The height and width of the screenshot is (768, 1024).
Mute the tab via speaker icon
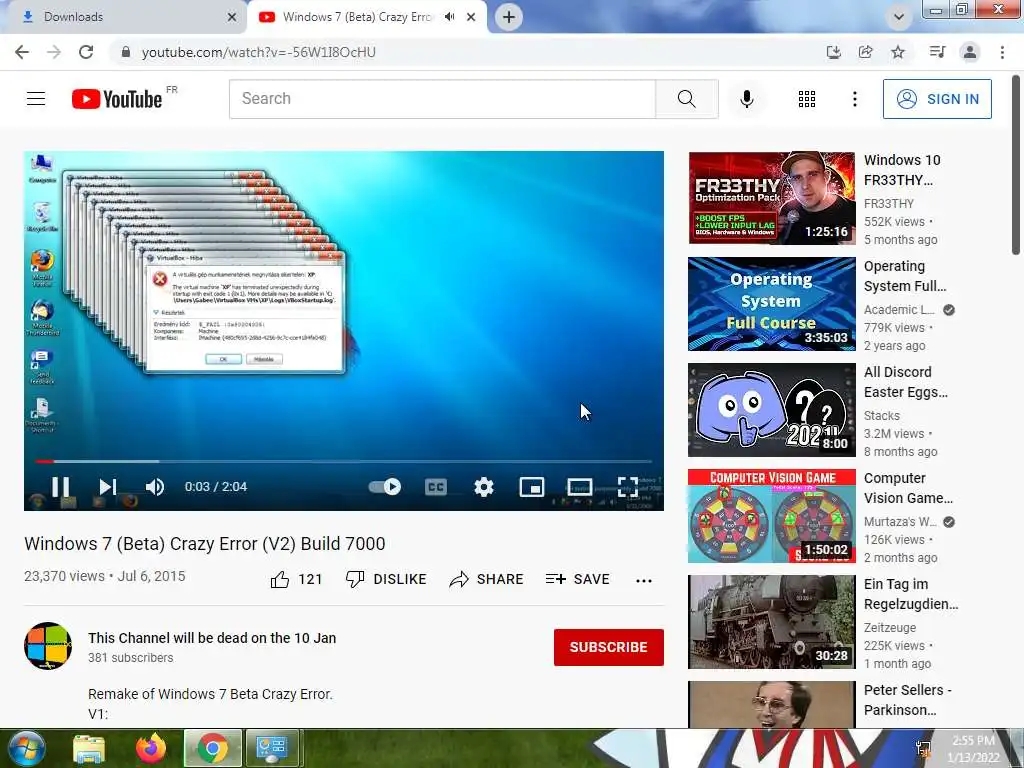point(449,17)
